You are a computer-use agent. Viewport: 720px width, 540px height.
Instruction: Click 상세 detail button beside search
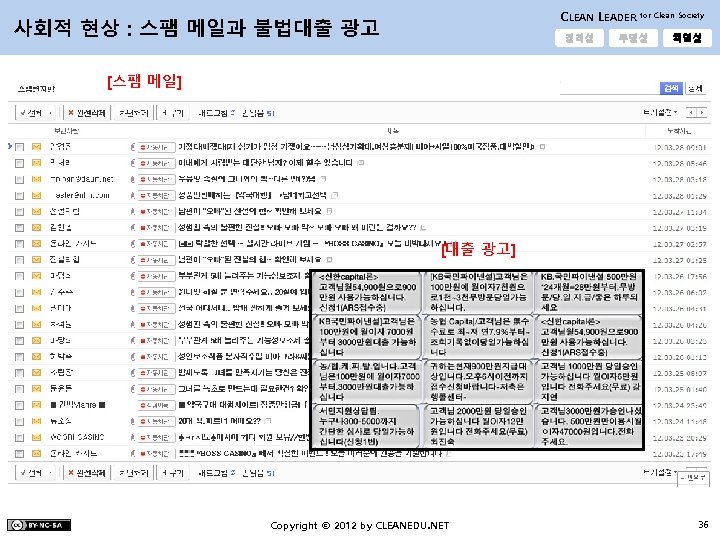(696, 88)
